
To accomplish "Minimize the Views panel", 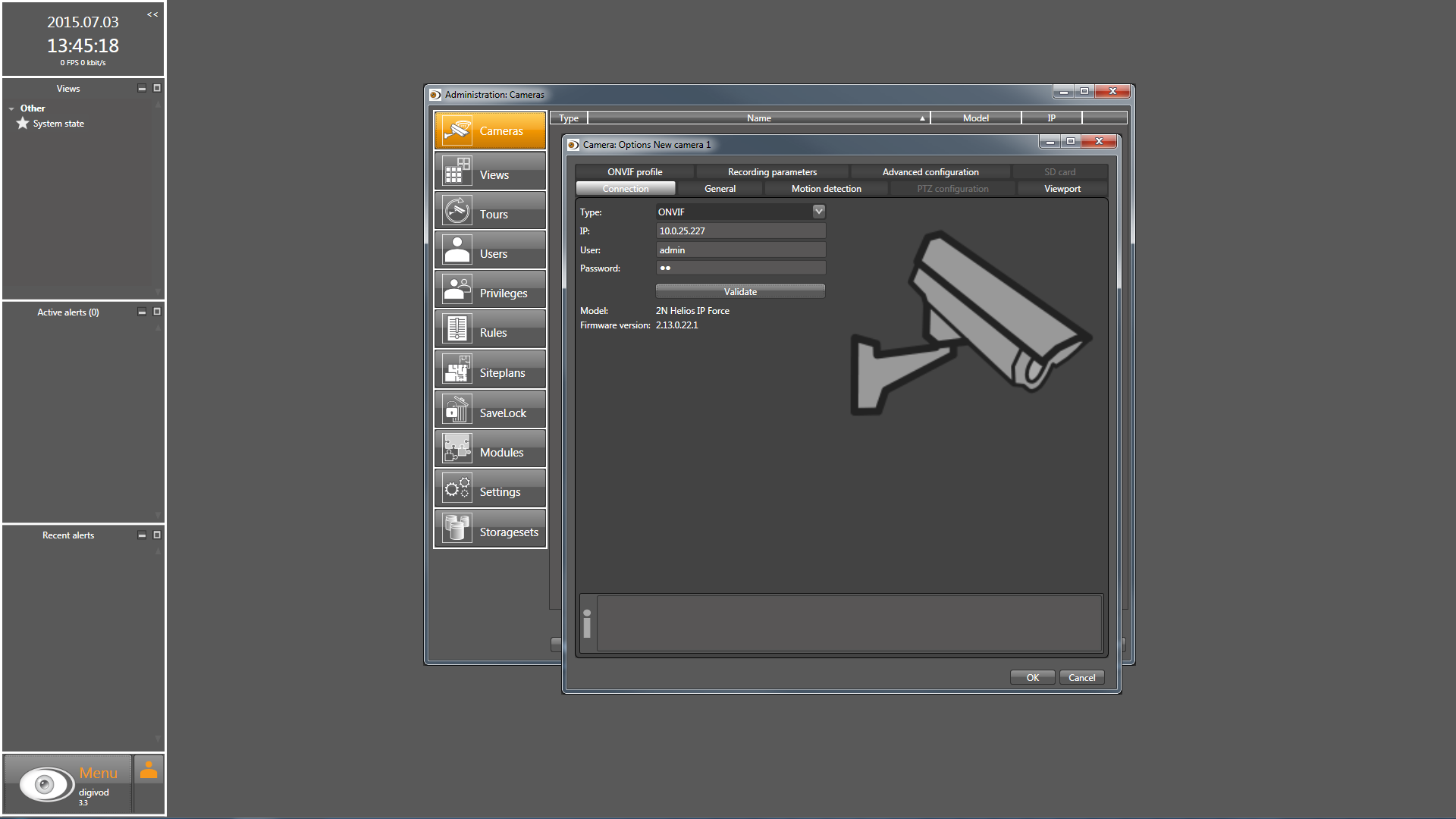I will point(142,89).
